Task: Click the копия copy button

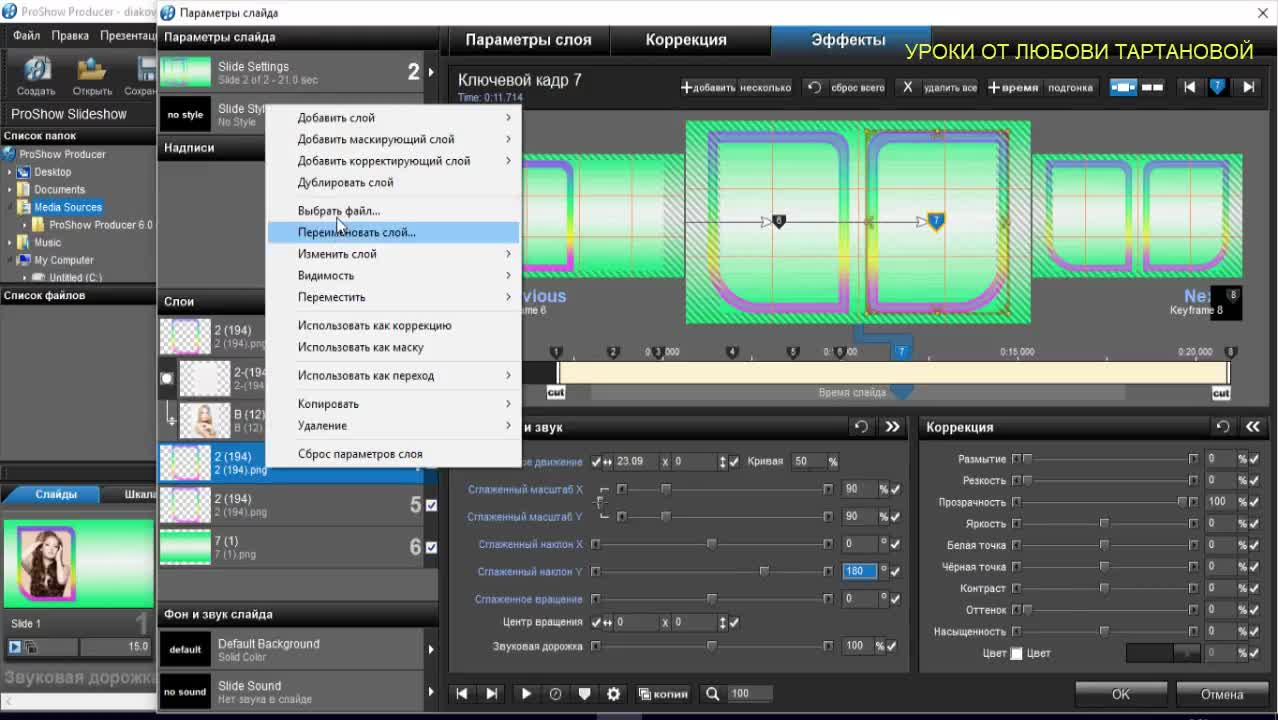Action: (x=664, y=694)
